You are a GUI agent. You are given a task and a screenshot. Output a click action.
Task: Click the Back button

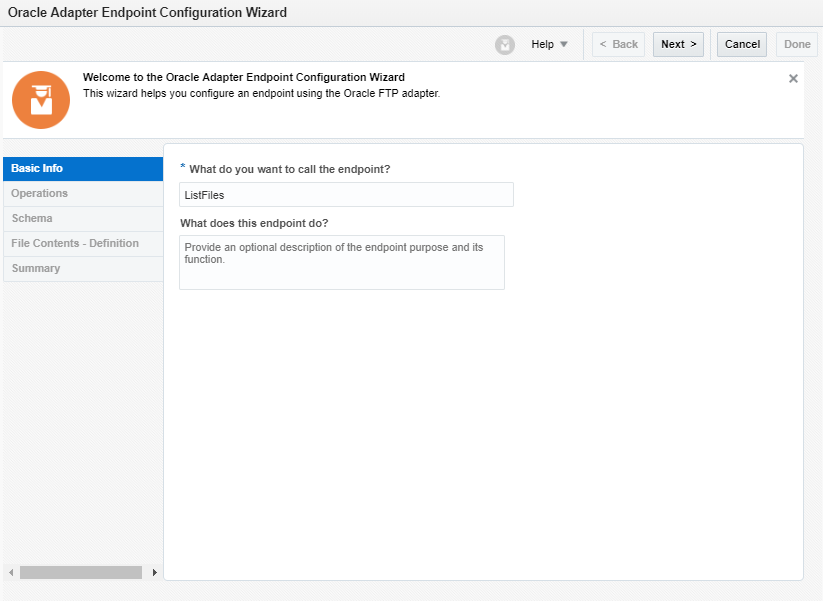(x=618, y=45)
